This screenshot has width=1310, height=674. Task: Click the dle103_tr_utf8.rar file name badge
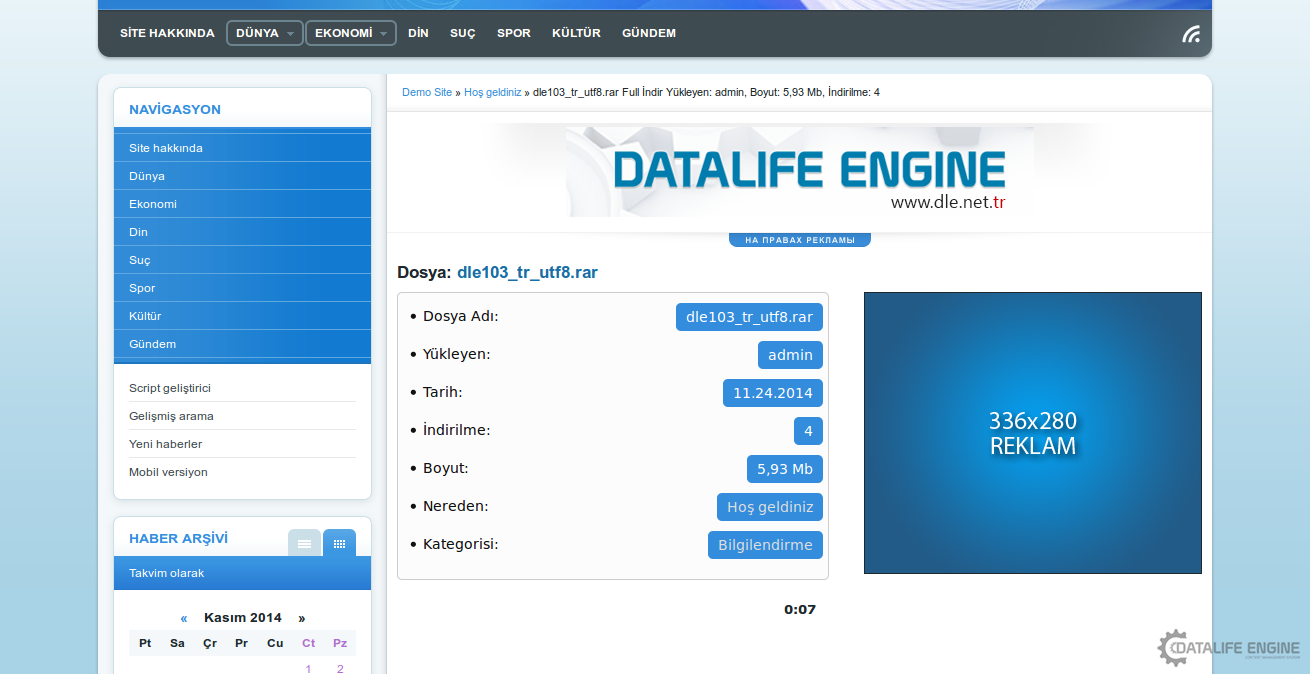tap(749, 317)
